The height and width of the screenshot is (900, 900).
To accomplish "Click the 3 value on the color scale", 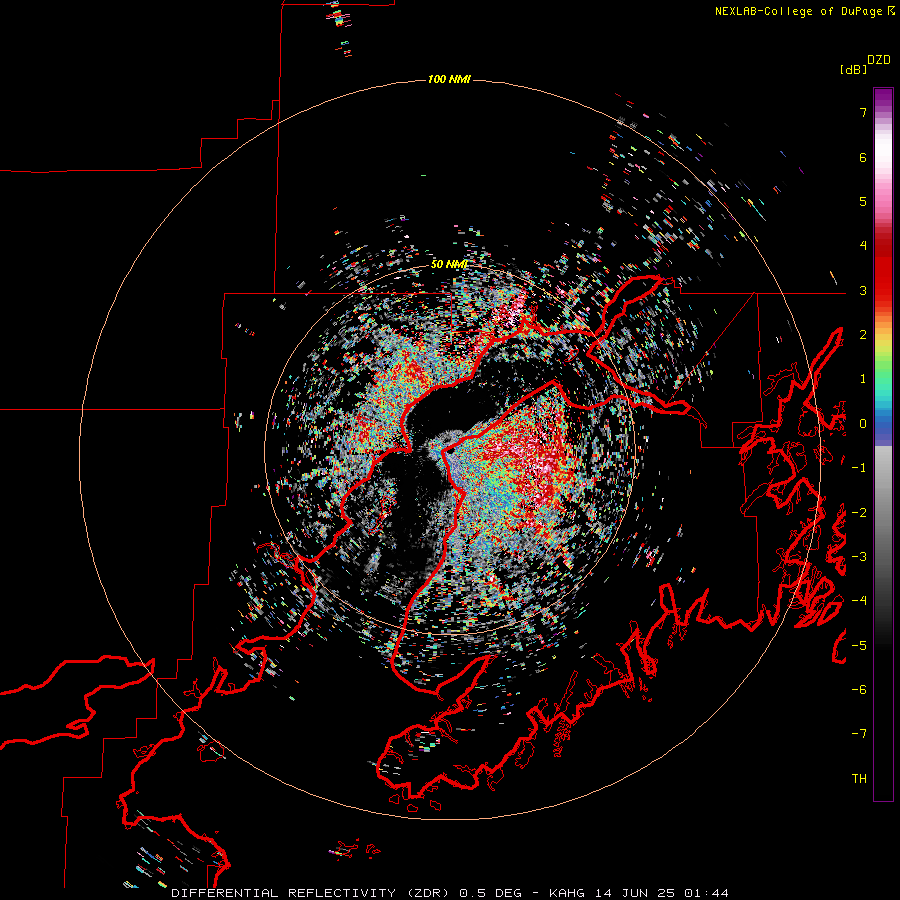I will pyautogui.click(x=863, y=290).
